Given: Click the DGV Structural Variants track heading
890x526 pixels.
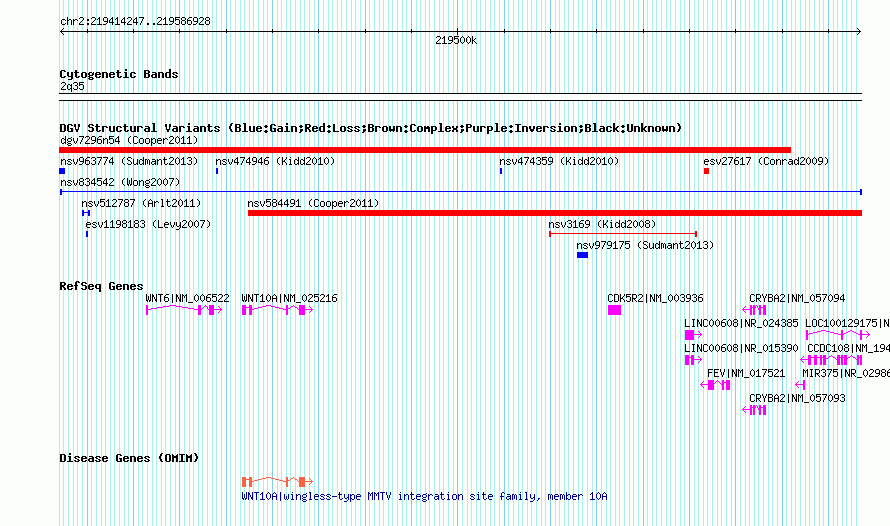Looking at the screenshot, I should 371,128.
